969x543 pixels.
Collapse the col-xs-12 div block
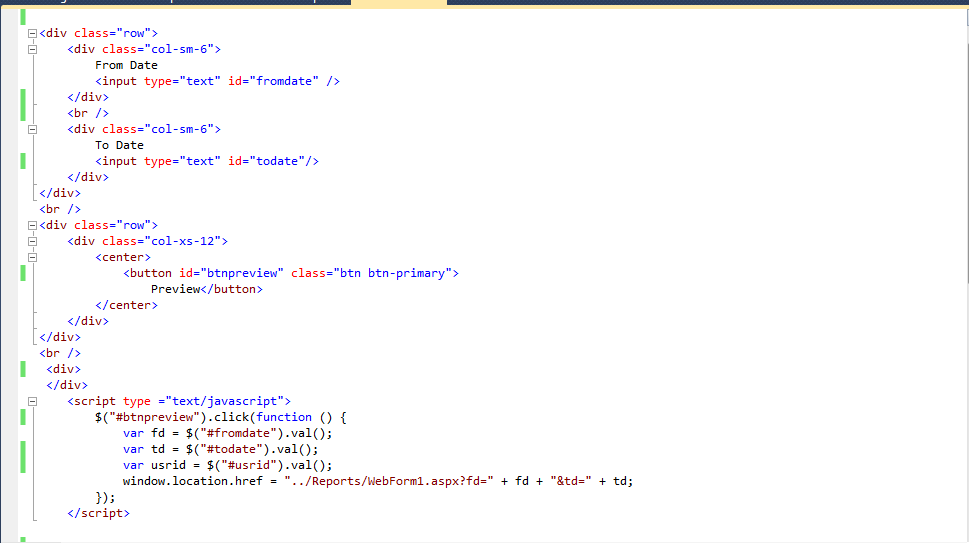pos(32,242)
